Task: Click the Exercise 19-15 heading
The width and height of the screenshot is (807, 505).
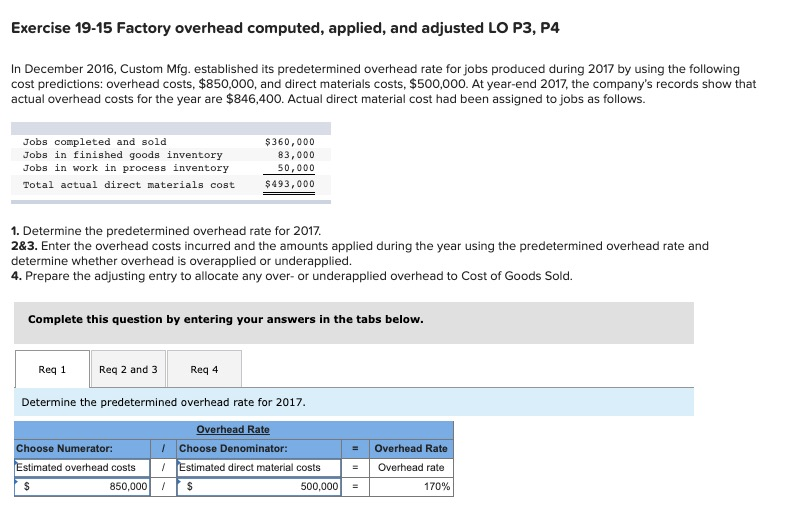Action: [285, 28]
